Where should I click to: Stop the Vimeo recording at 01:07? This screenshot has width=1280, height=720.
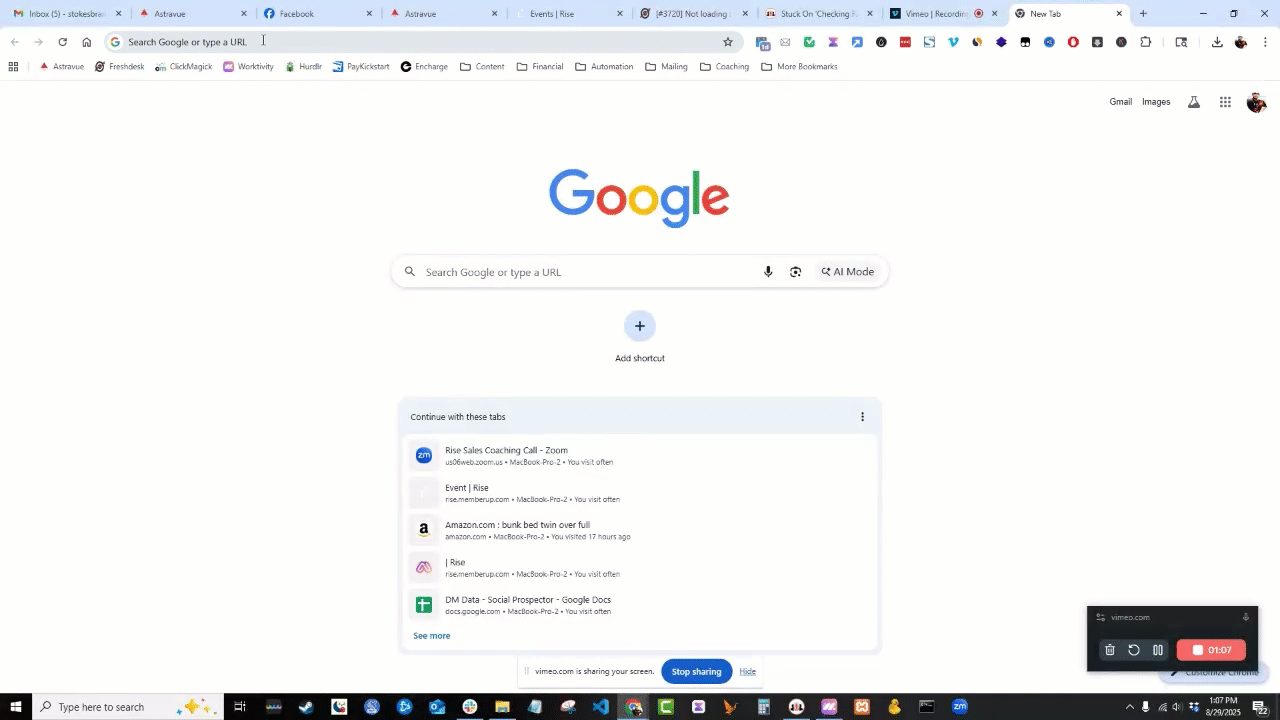[x=1212, y=650]
